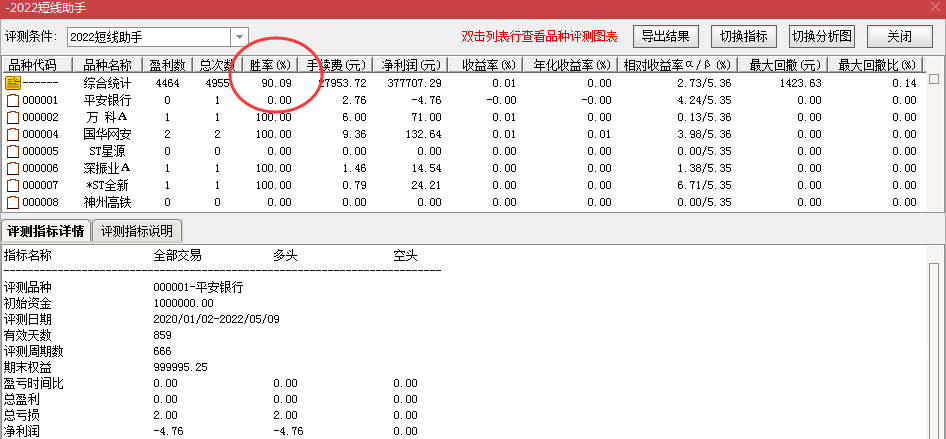
Task: Click the 全部交易 column heading
Action: click(177, 256)
